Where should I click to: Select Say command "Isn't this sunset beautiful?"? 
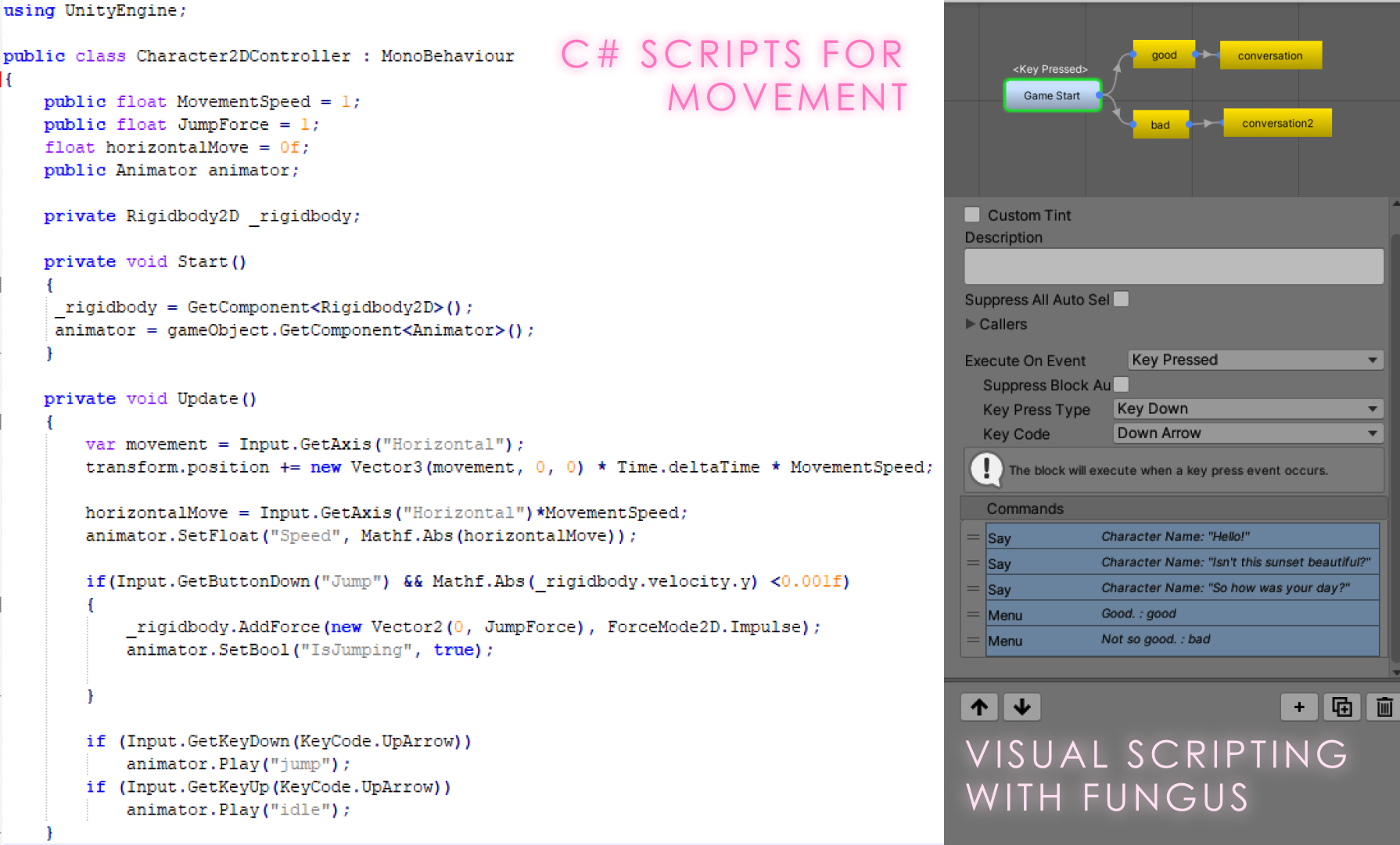[1182, 563]
